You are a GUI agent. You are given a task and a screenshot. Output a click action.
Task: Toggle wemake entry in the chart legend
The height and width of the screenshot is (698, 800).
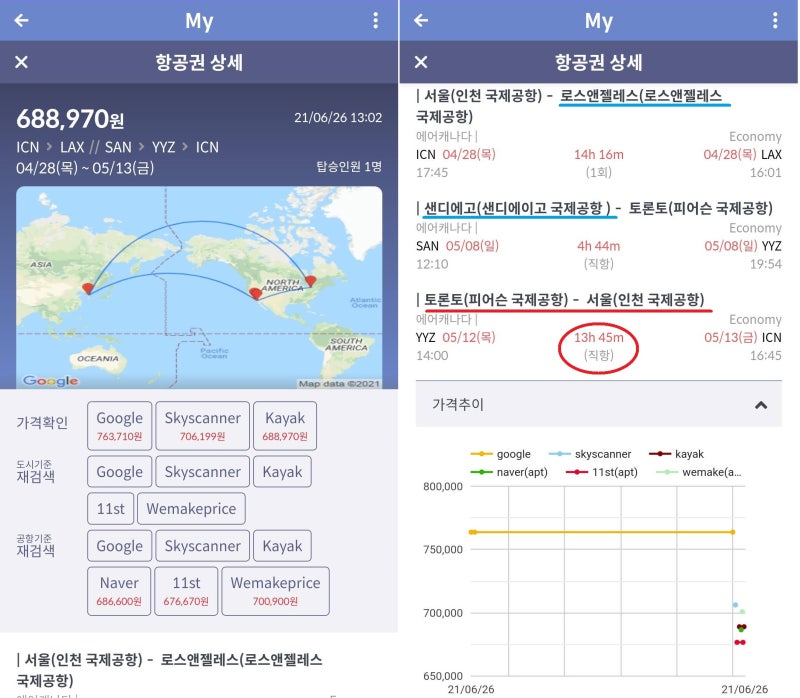pos(707,471)
